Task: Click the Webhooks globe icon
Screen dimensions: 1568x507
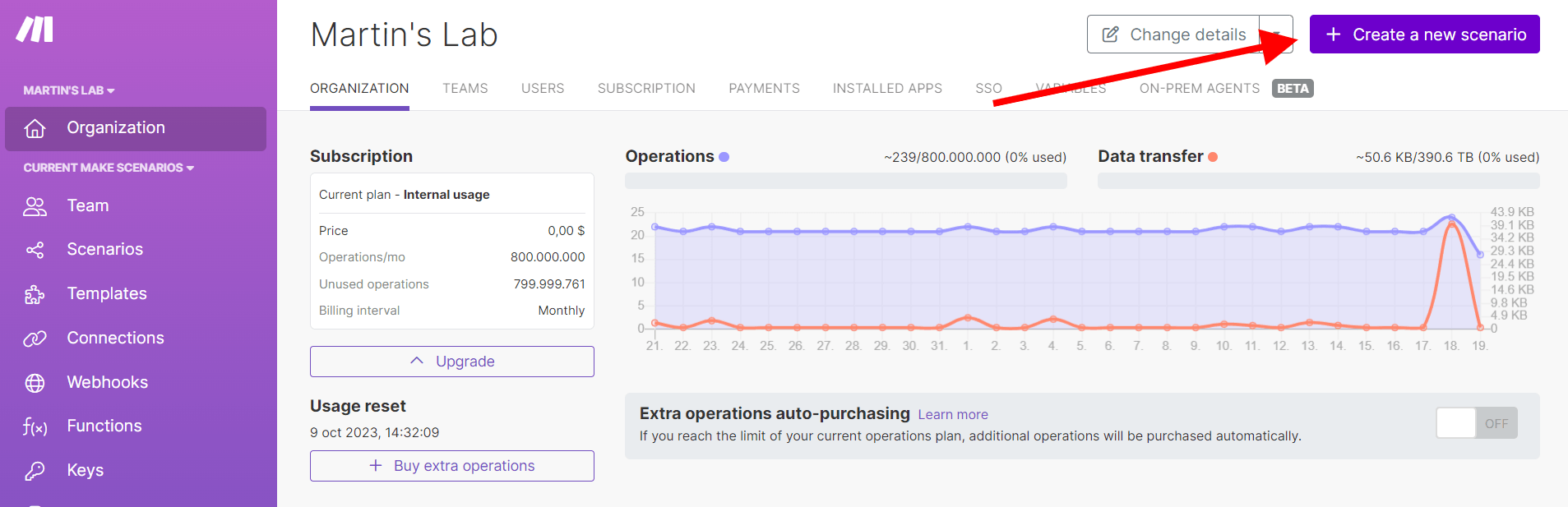Action: click(x=35, y=383)
